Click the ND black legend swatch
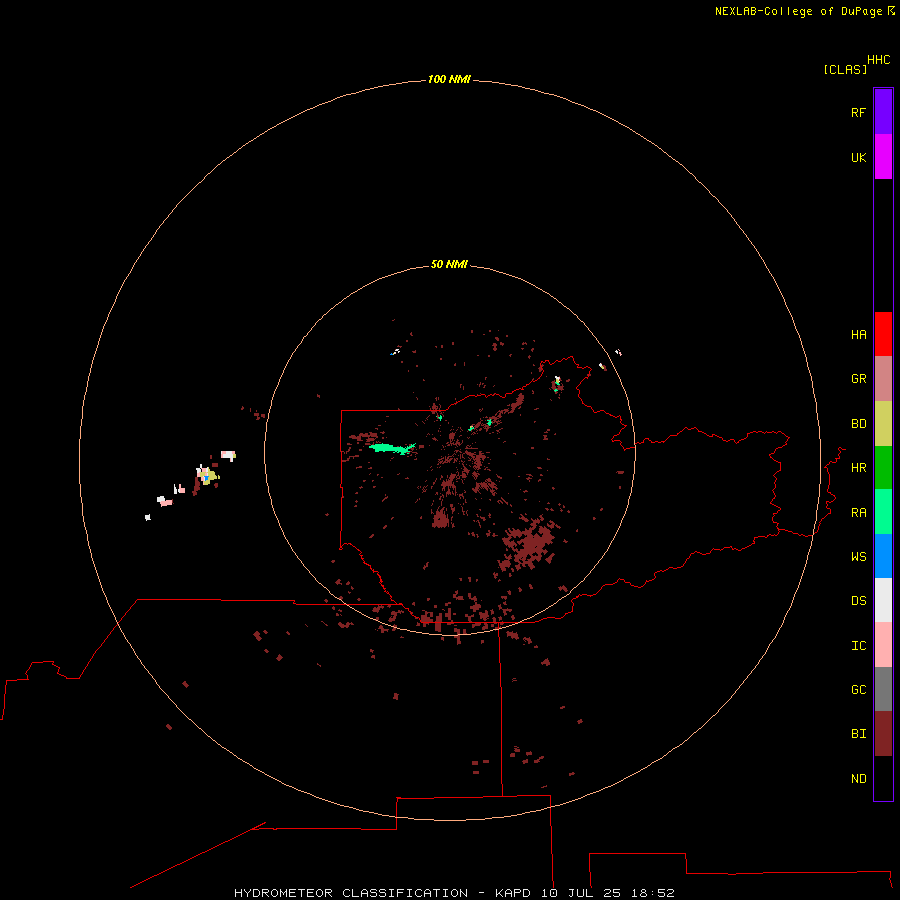The width and height of the screenshot is (900, 900). (883, 778)
